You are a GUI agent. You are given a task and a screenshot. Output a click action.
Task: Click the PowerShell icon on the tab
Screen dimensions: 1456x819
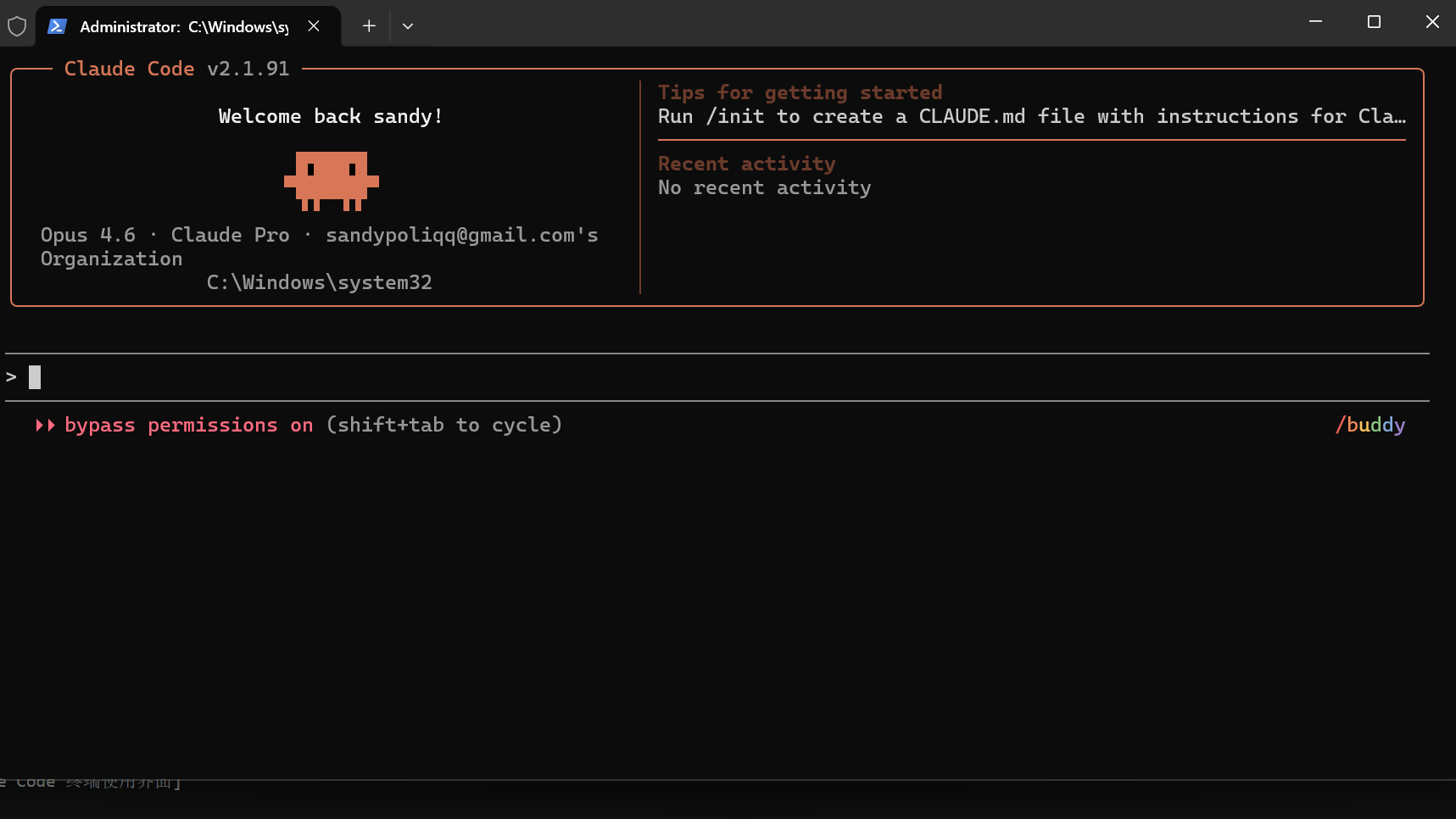point(57,26)
